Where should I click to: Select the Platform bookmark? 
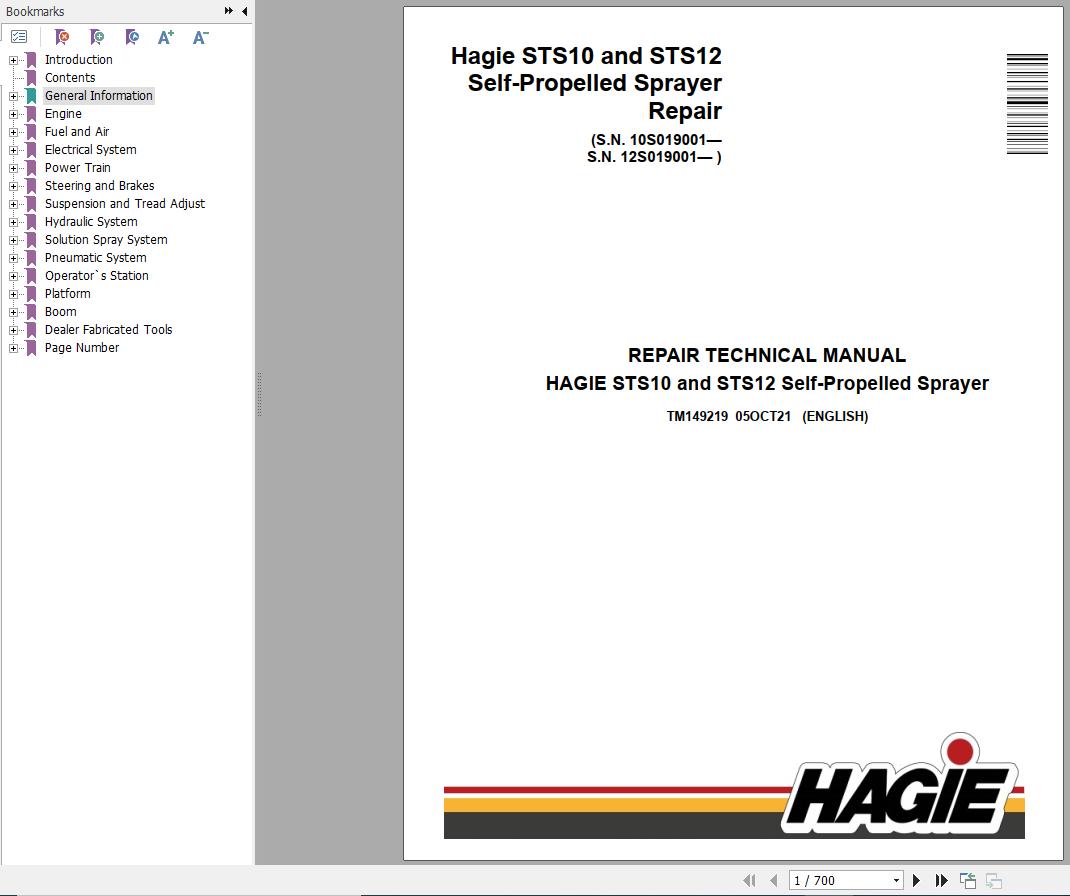67,293
